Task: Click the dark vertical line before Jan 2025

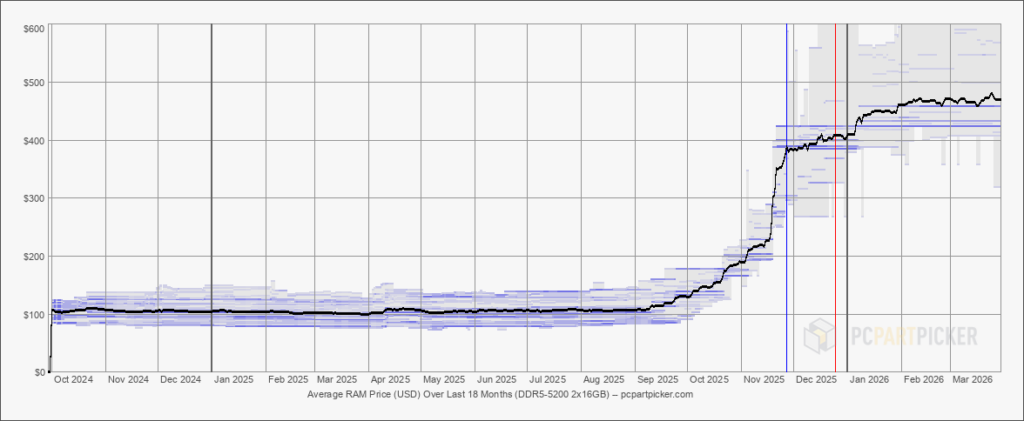Action: 211,200
